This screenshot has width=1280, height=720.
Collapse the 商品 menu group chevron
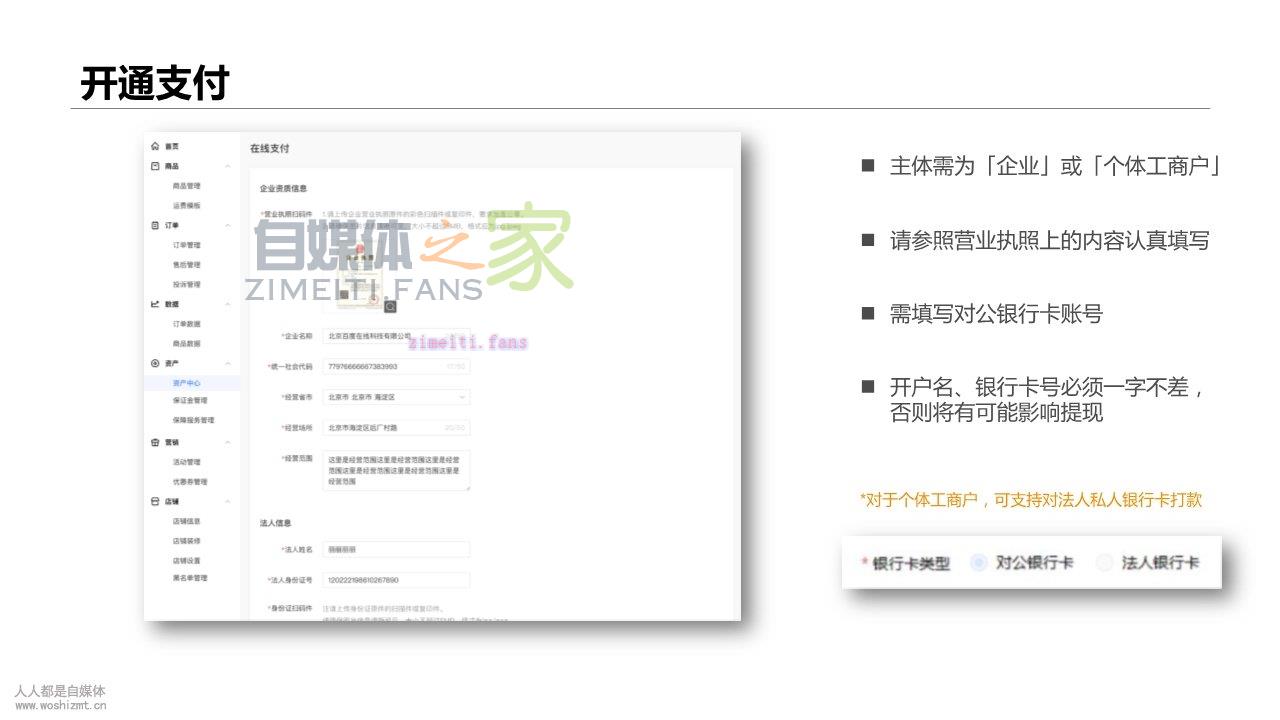[228, 166]
